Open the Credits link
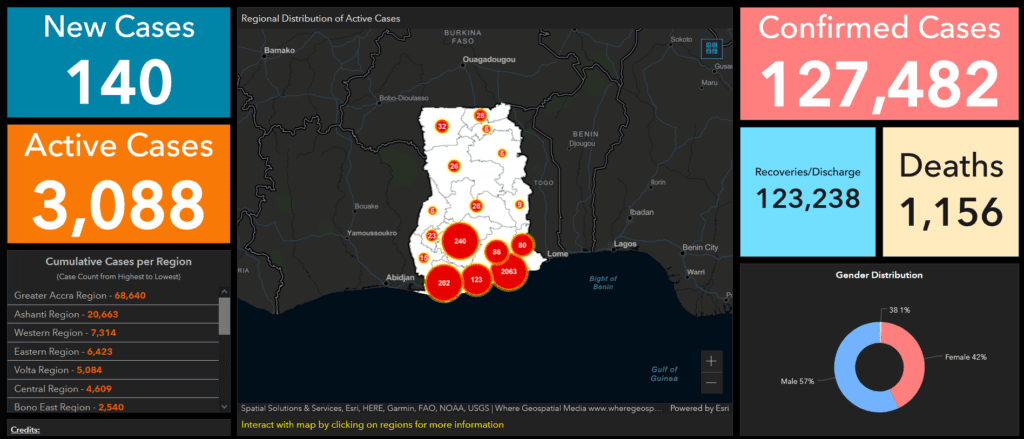The width and height of the screenshot is (1024, 439). point(27,430)
